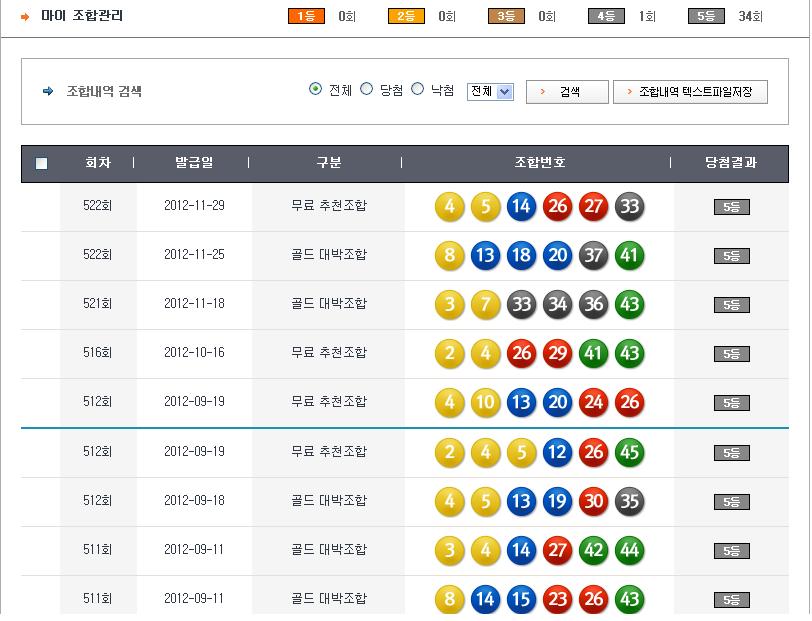This screenshot has height=621, width=812.
Task: Click the yellow 2등 rank badge
Action: pos(406,16)
